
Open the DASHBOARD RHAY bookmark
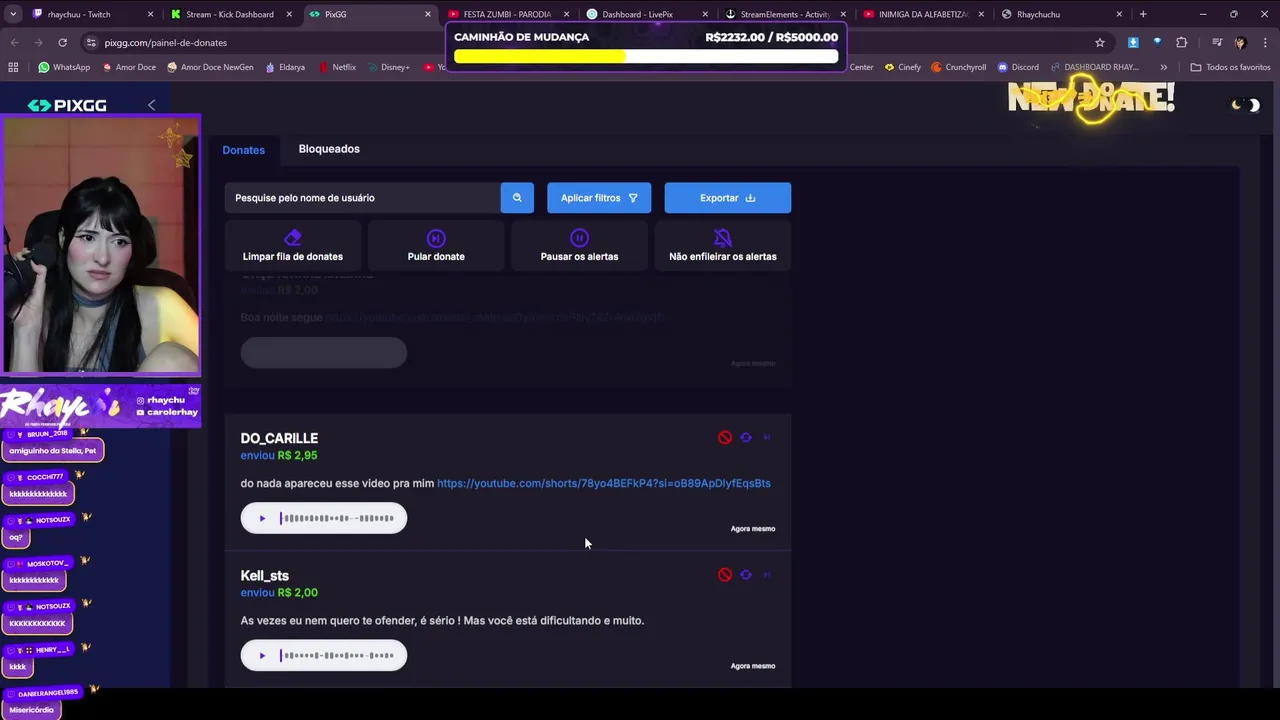[1094, 67]
